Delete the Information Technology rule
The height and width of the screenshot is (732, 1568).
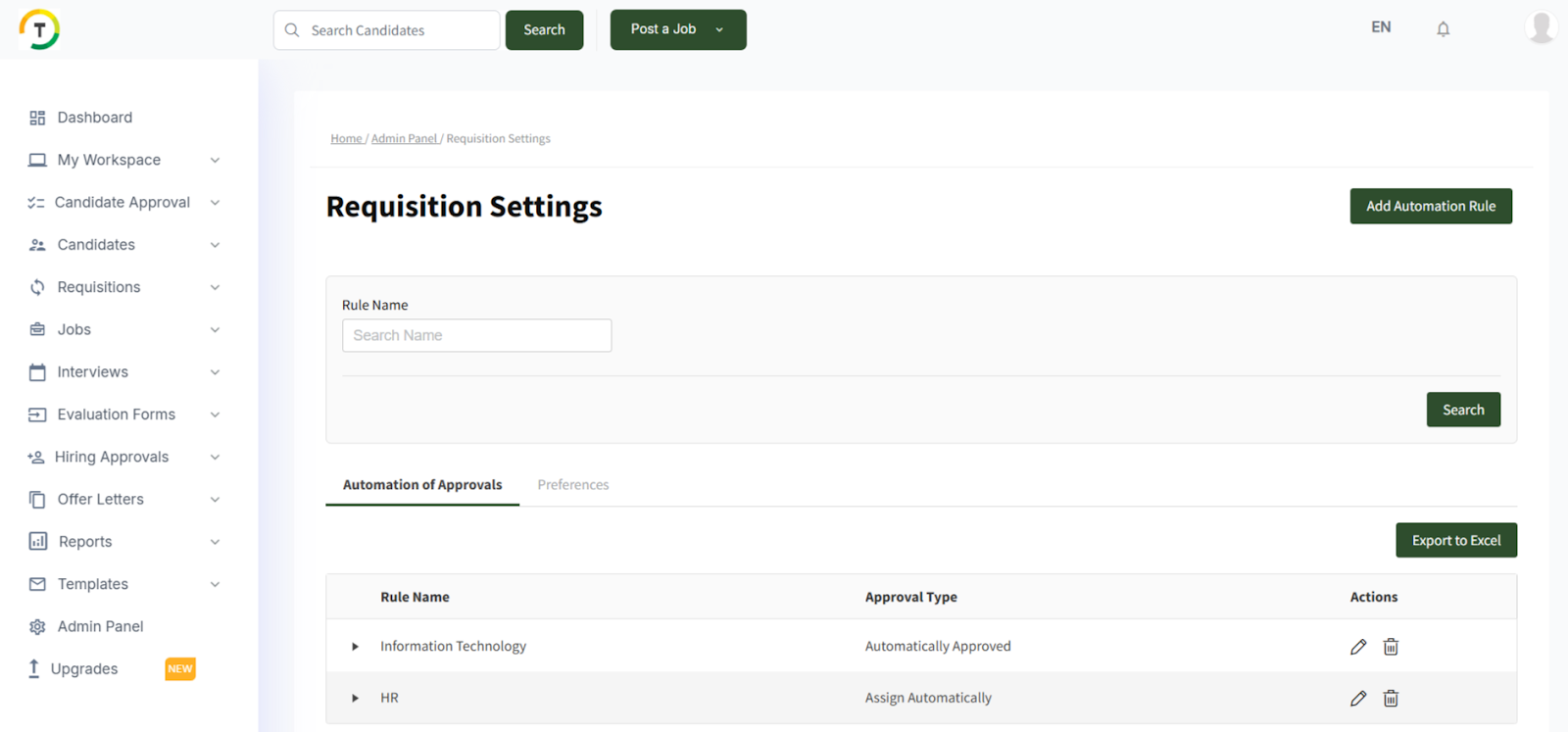click(1391, 647)
